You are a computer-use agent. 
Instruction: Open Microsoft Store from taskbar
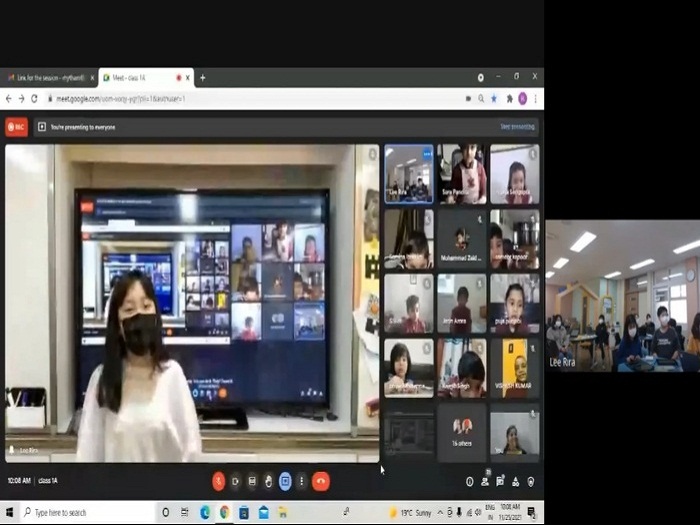coord(244,512)
